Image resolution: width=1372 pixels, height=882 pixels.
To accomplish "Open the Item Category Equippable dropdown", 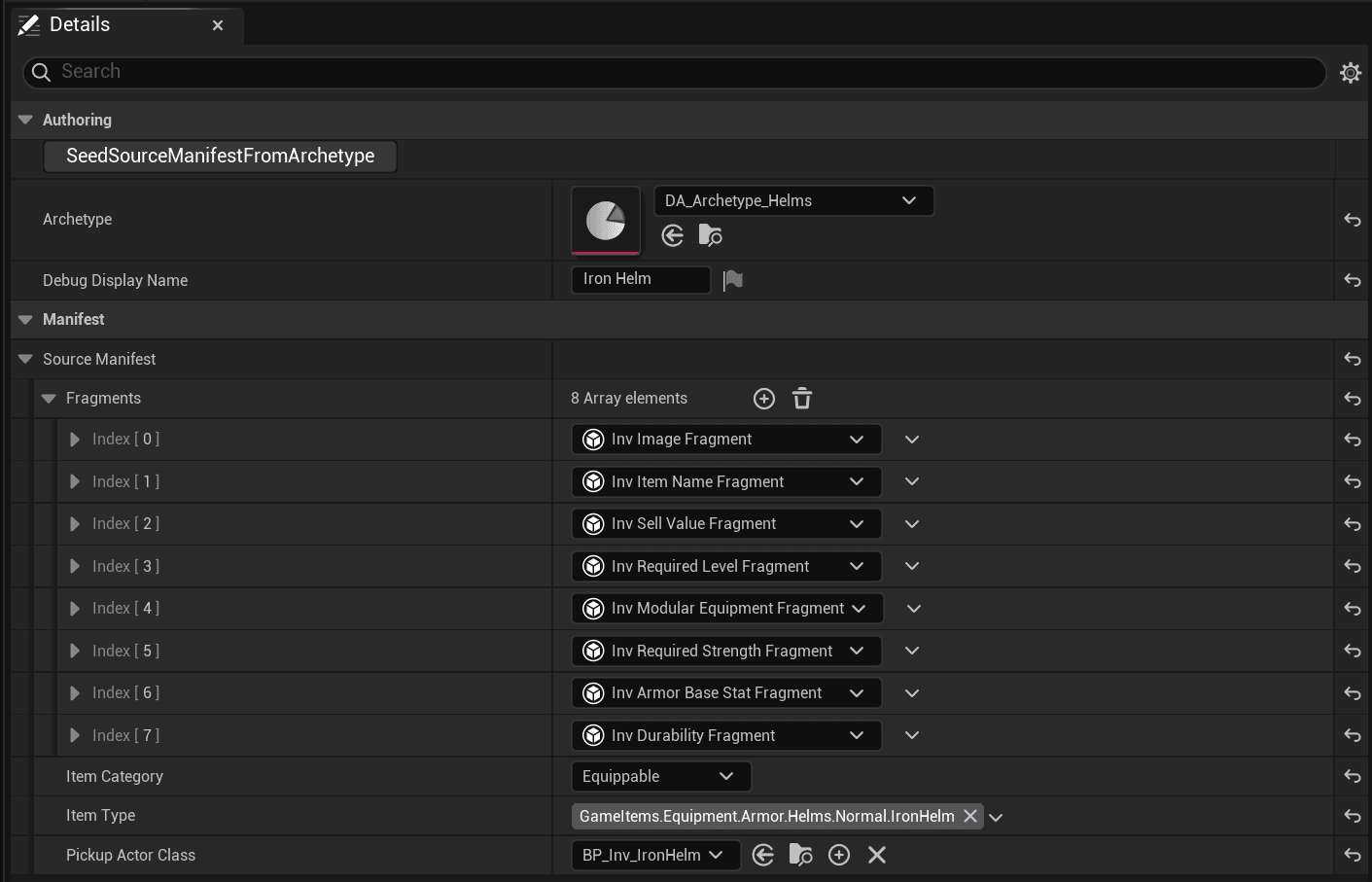I will click(661, 776).
